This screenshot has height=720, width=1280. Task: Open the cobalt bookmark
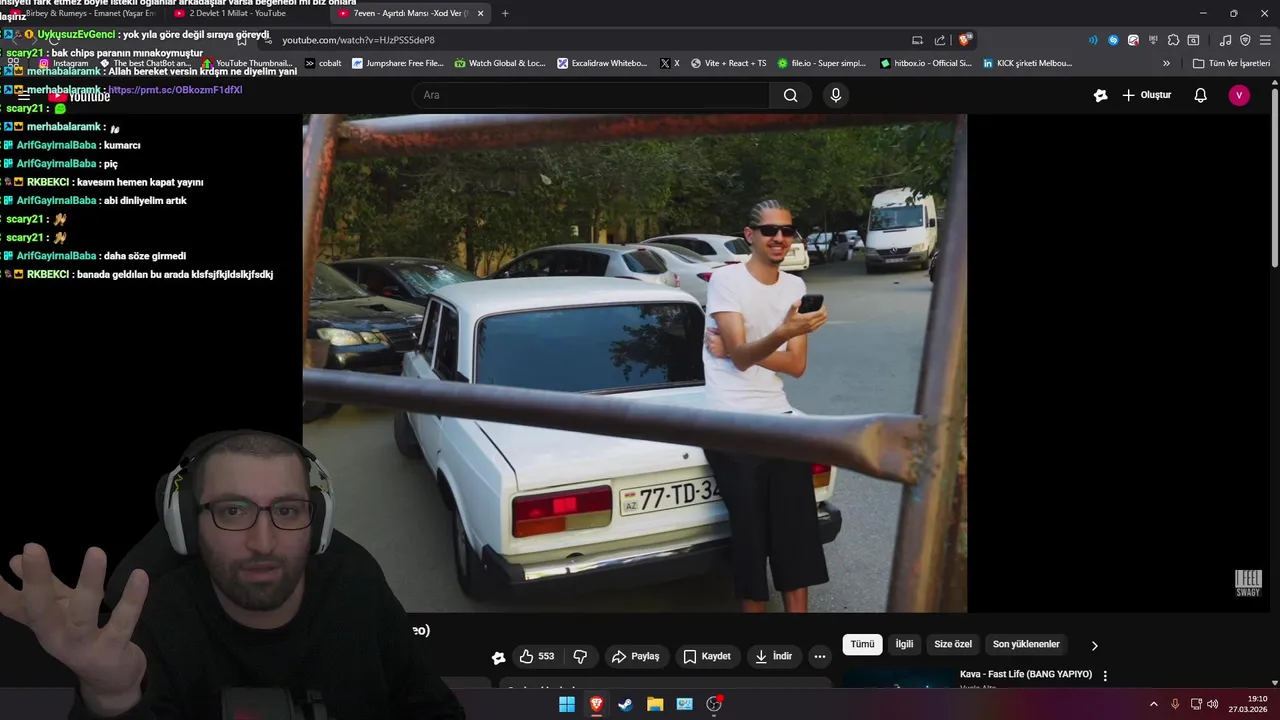(323, 63)
